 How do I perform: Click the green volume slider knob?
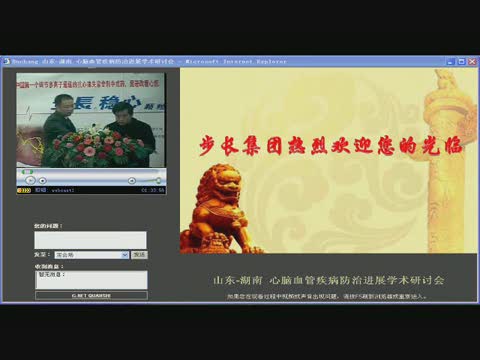159,180
